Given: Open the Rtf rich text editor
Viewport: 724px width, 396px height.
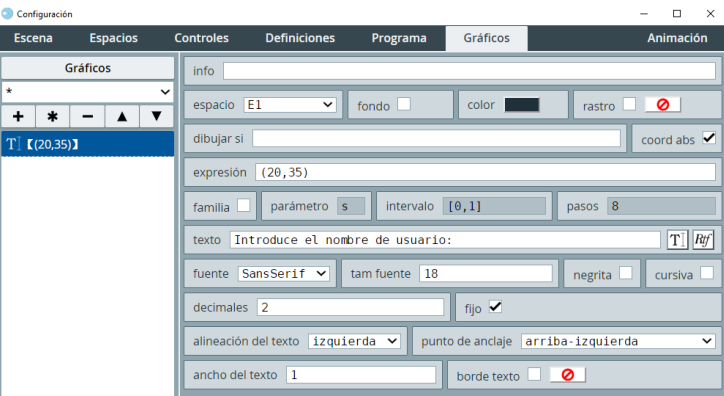Looking at the screenshot, I should (703, 240).
